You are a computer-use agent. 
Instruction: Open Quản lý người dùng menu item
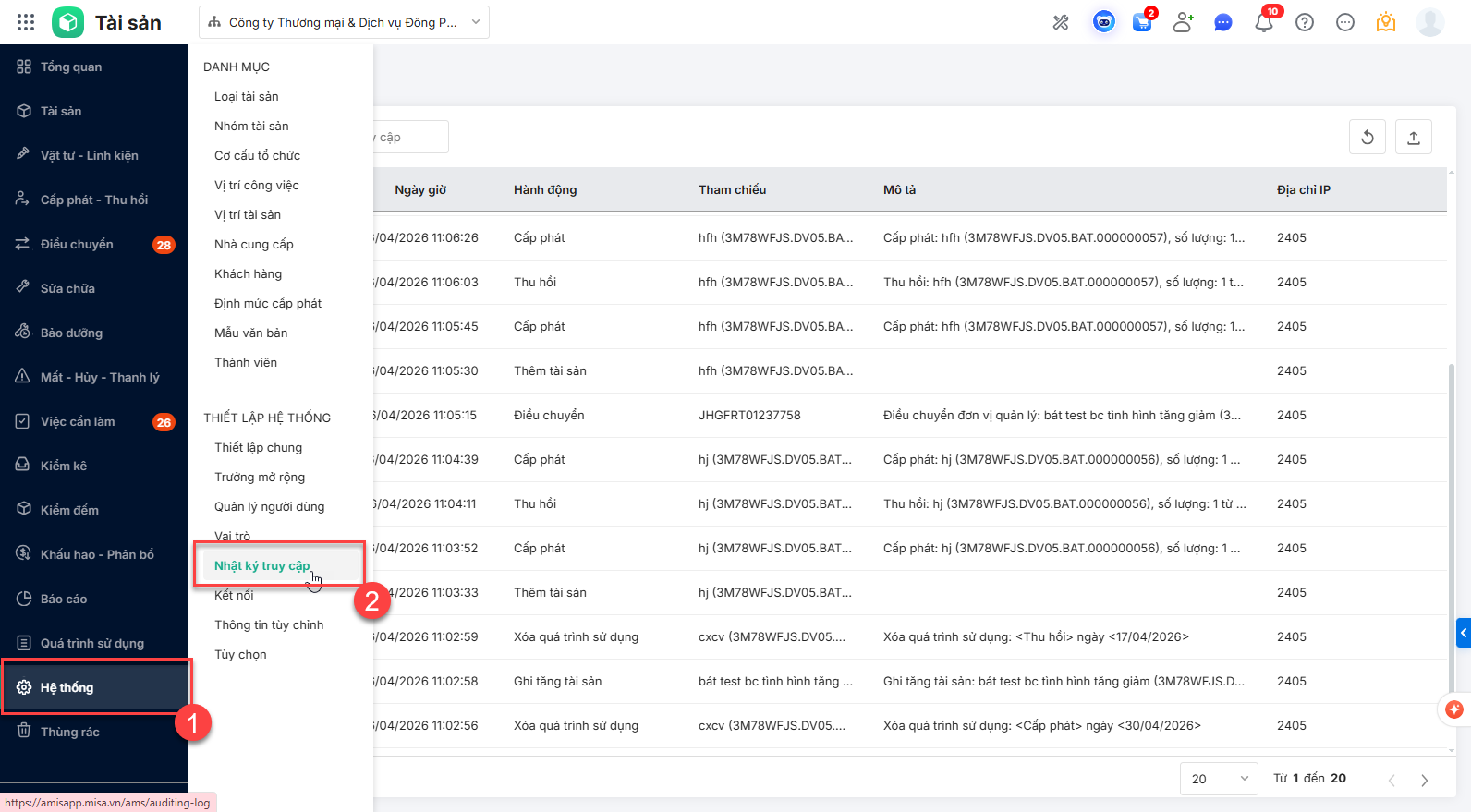269,506
